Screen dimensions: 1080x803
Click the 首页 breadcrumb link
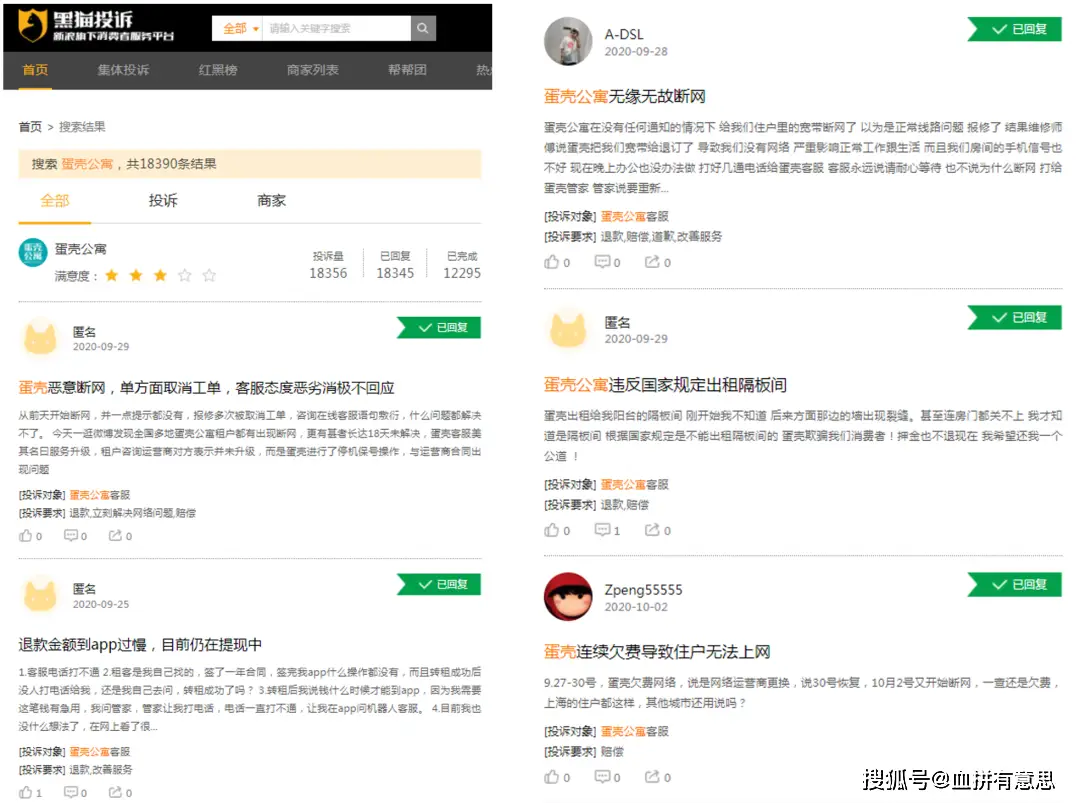30,127
